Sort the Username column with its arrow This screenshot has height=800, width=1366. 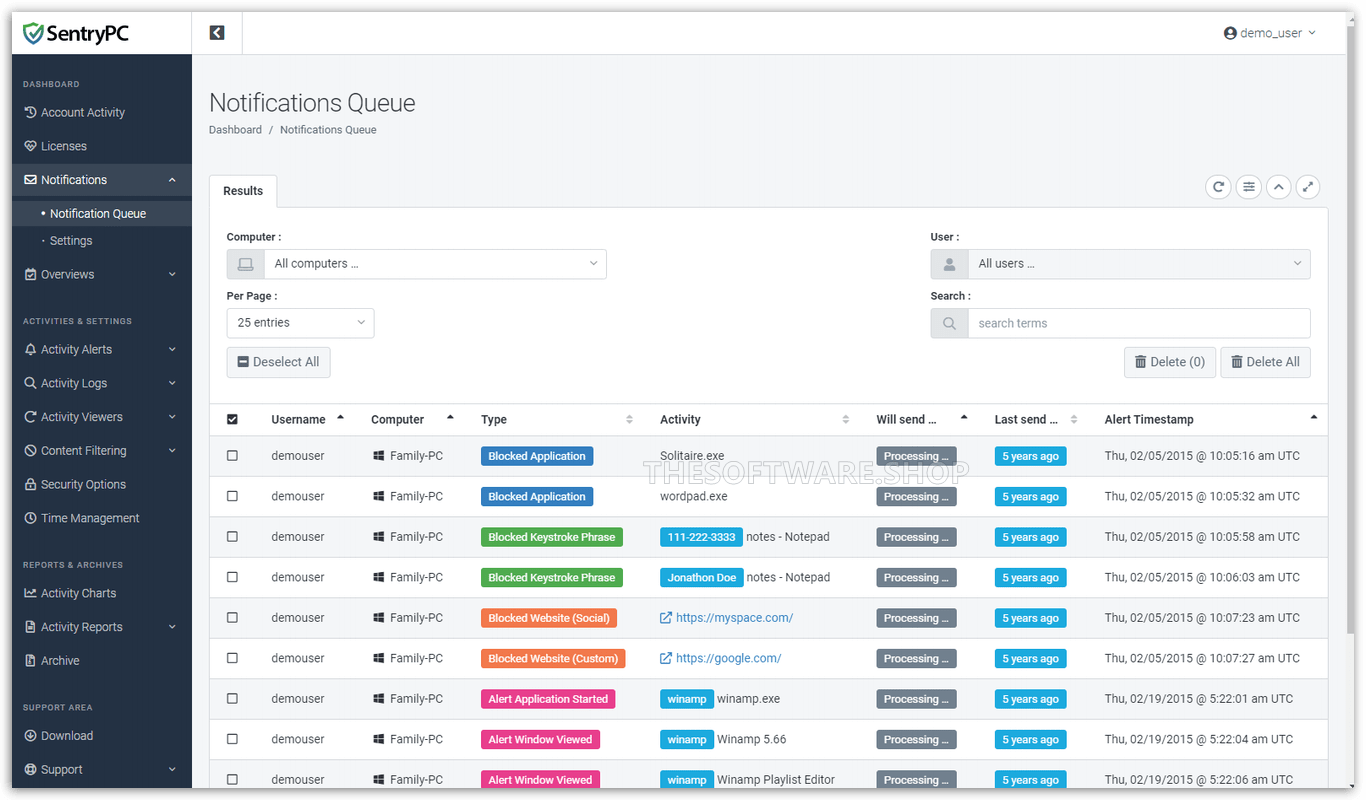coord(340,417)
